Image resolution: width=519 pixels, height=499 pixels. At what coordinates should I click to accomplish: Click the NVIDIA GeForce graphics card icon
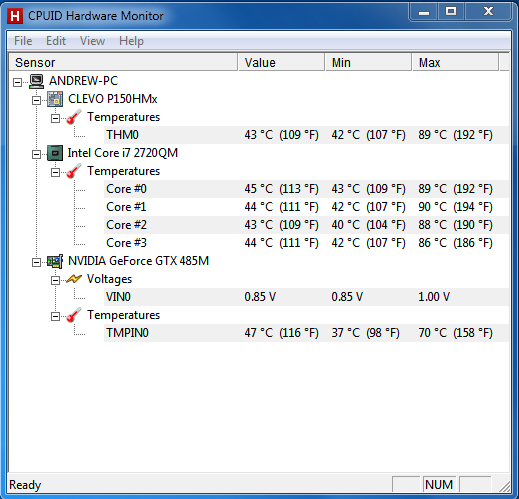pyautogui.click(x=55, y=261)
